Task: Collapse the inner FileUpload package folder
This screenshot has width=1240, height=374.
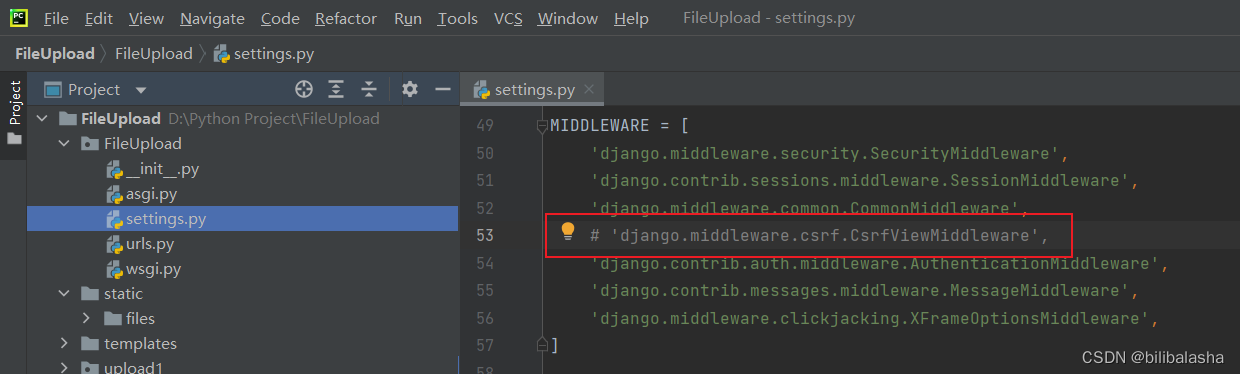Action: click(65, 144)
